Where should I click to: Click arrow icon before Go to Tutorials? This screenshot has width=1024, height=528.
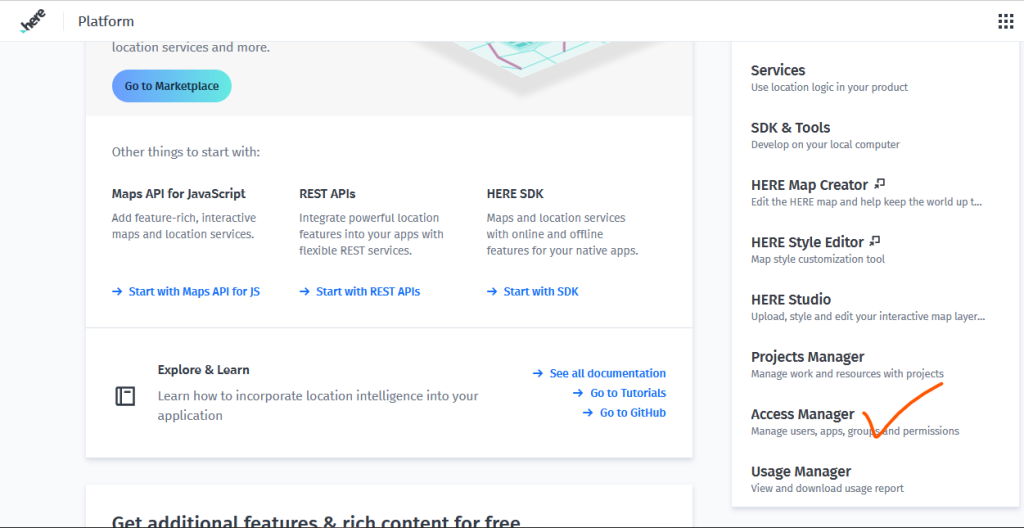pos(578,393)
